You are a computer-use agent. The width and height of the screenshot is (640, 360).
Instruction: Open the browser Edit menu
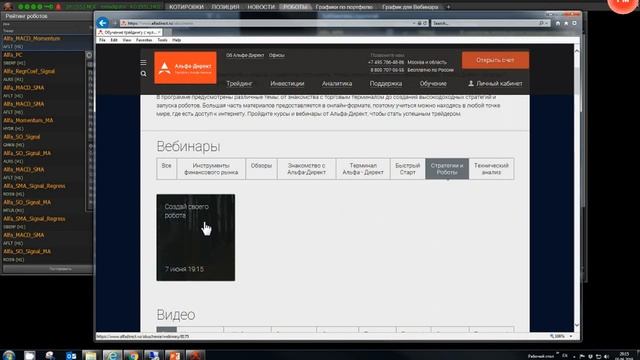(x=114, y=40)
